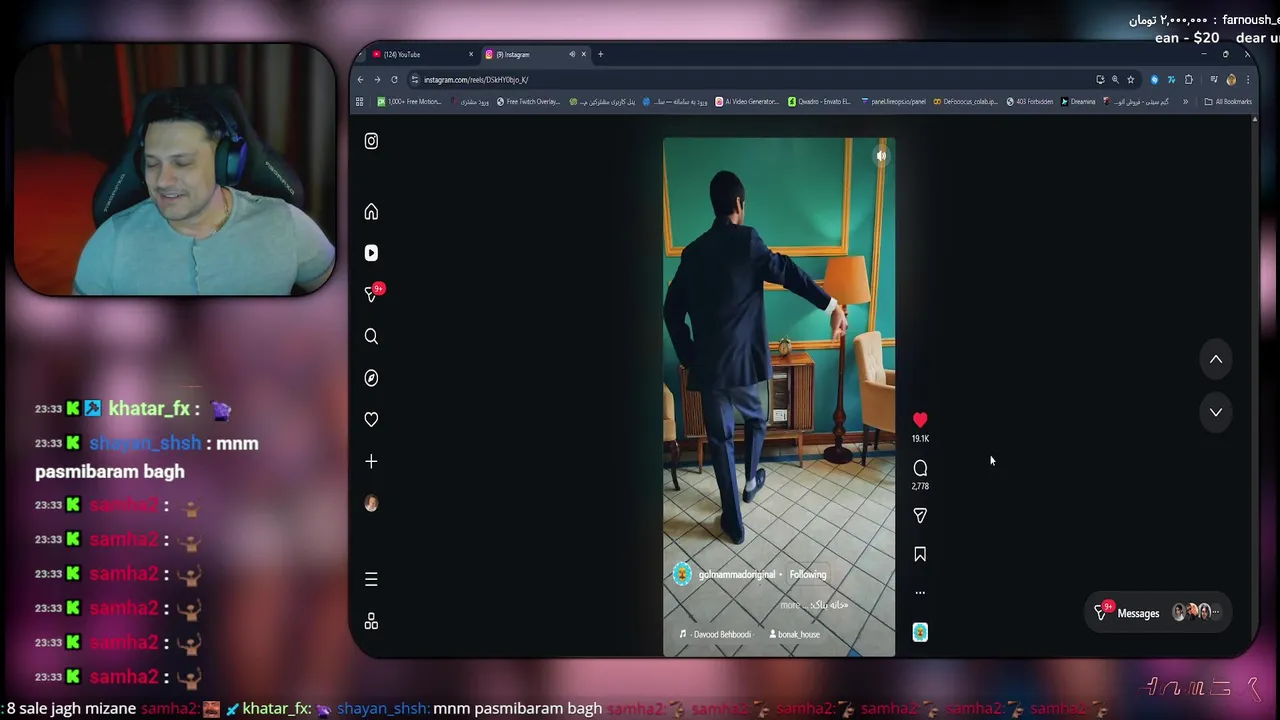This screenshot has height=720, width=1280.
Task: Open Dreamina bookmark
Action: coord(1078,101)
